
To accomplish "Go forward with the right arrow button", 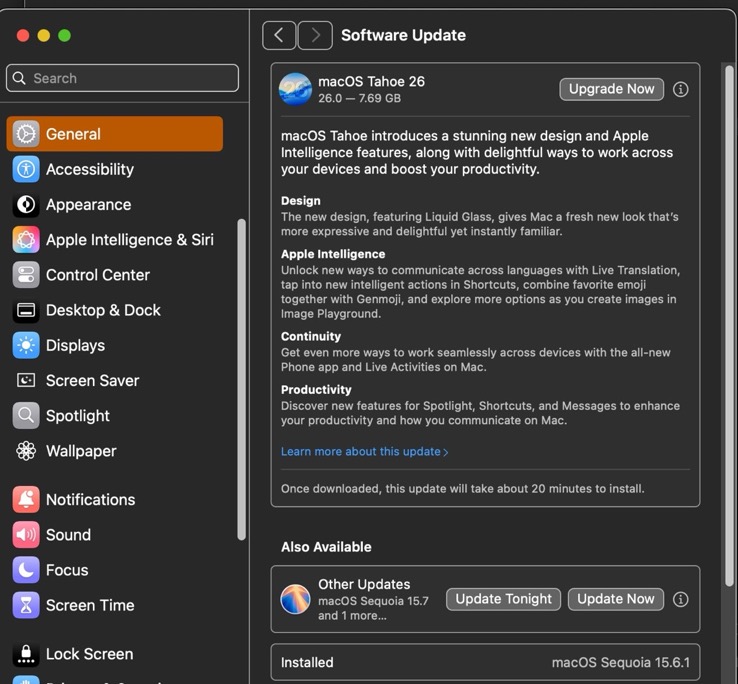I will tap(315, 35).
